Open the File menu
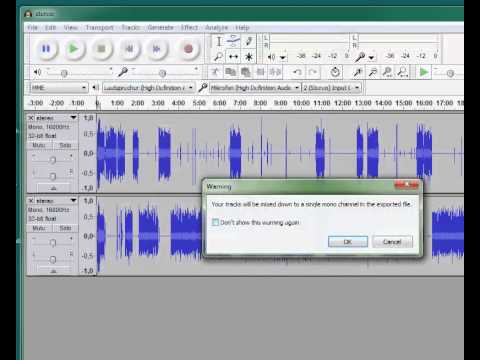The image size is (480, 360). (32, 27)
